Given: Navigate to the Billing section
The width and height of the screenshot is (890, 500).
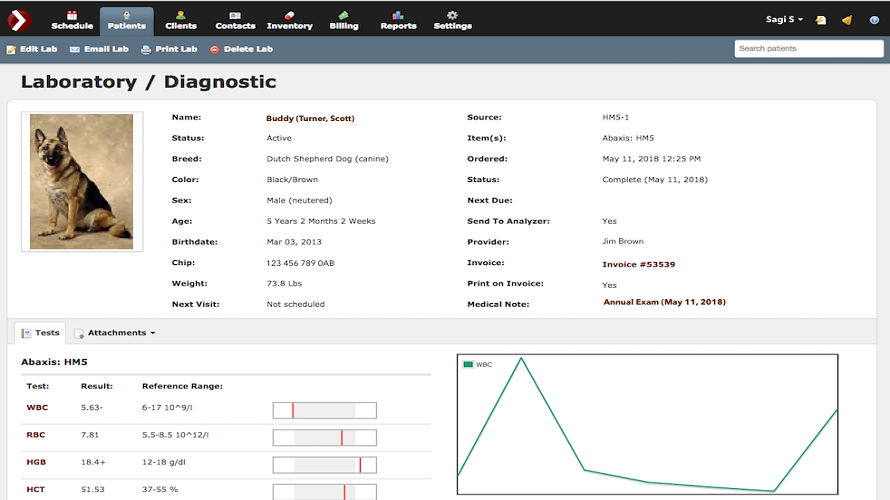Looking at the screenshot, I should 344,20.
